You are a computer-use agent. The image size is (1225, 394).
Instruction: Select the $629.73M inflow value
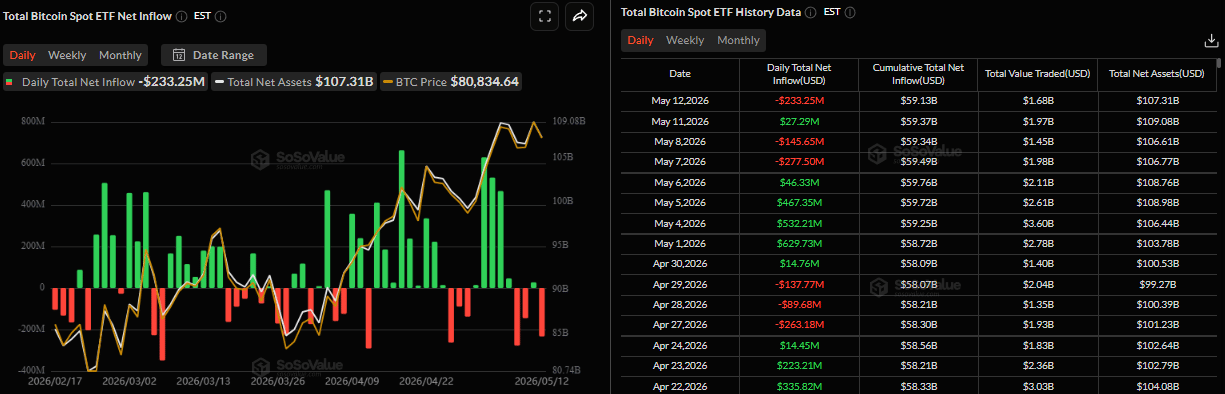coord(798,244)
